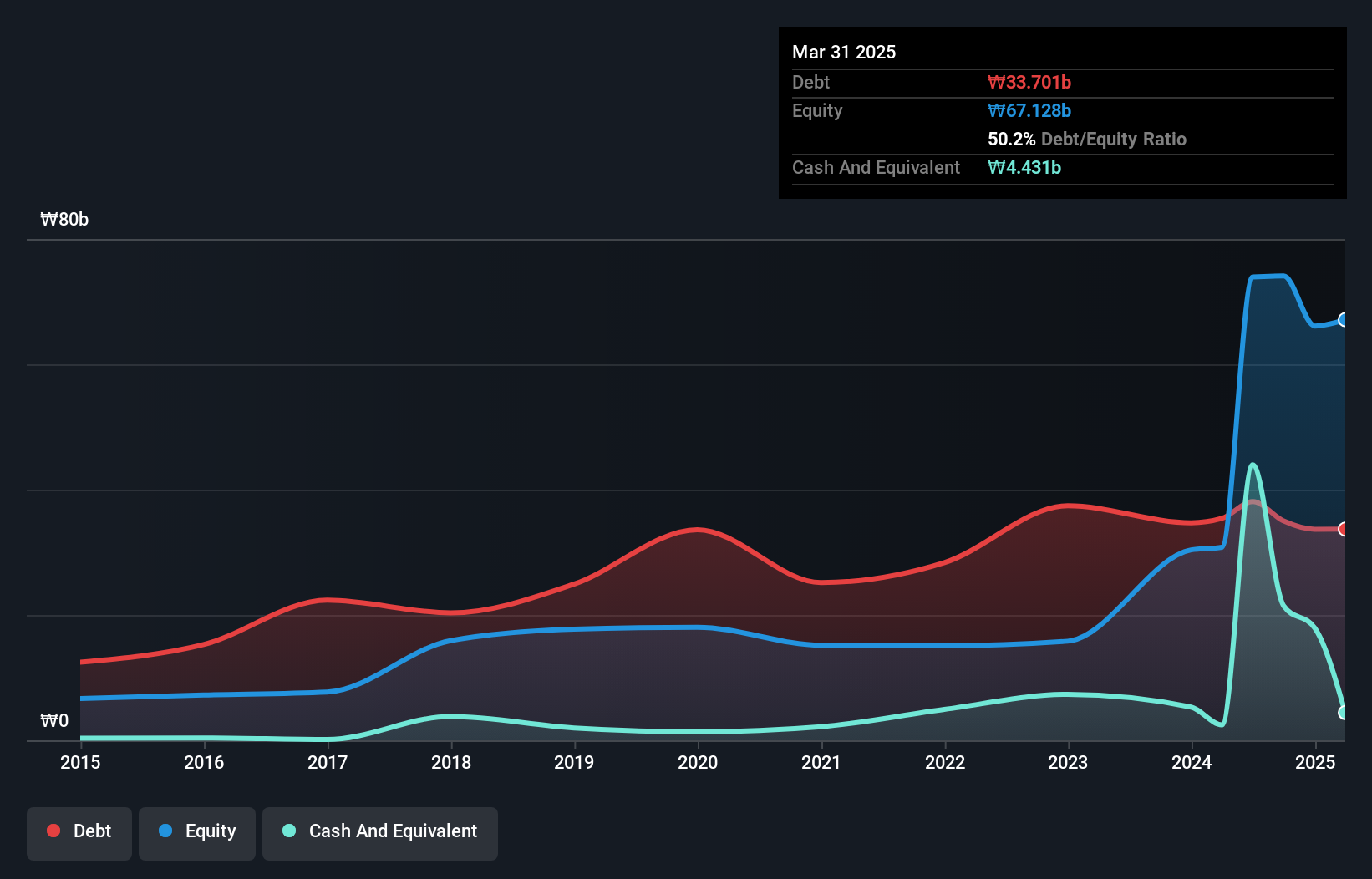Click the 2022 axis label
Image resolution: width=1372 pixels, height=879 pixels.
click(945, 762)
